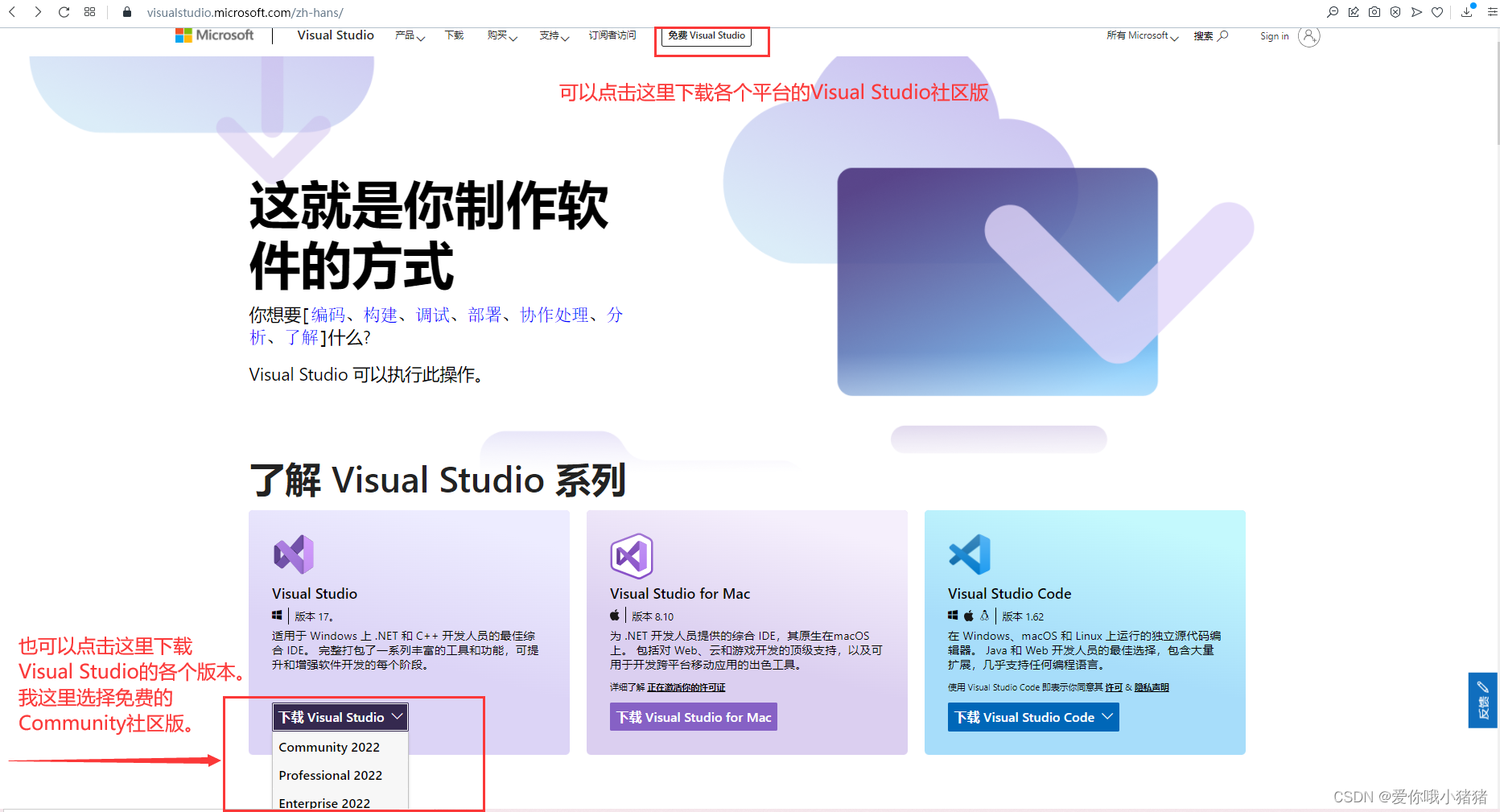Open browser favorites heart icon
This screenshot has height=812, width=1500.
coord(1437,12)
